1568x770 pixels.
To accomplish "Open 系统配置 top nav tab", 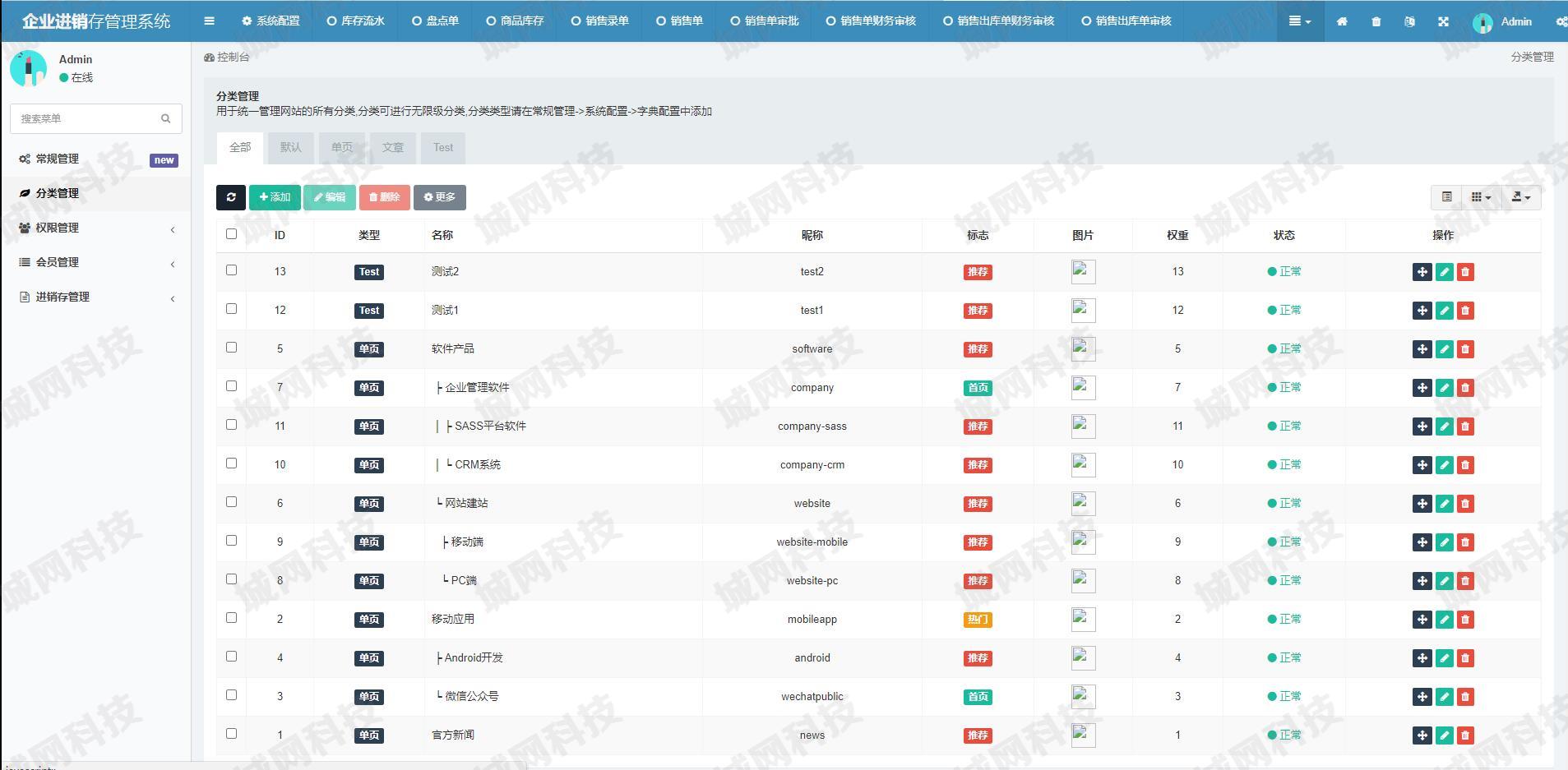I will 271,21.
